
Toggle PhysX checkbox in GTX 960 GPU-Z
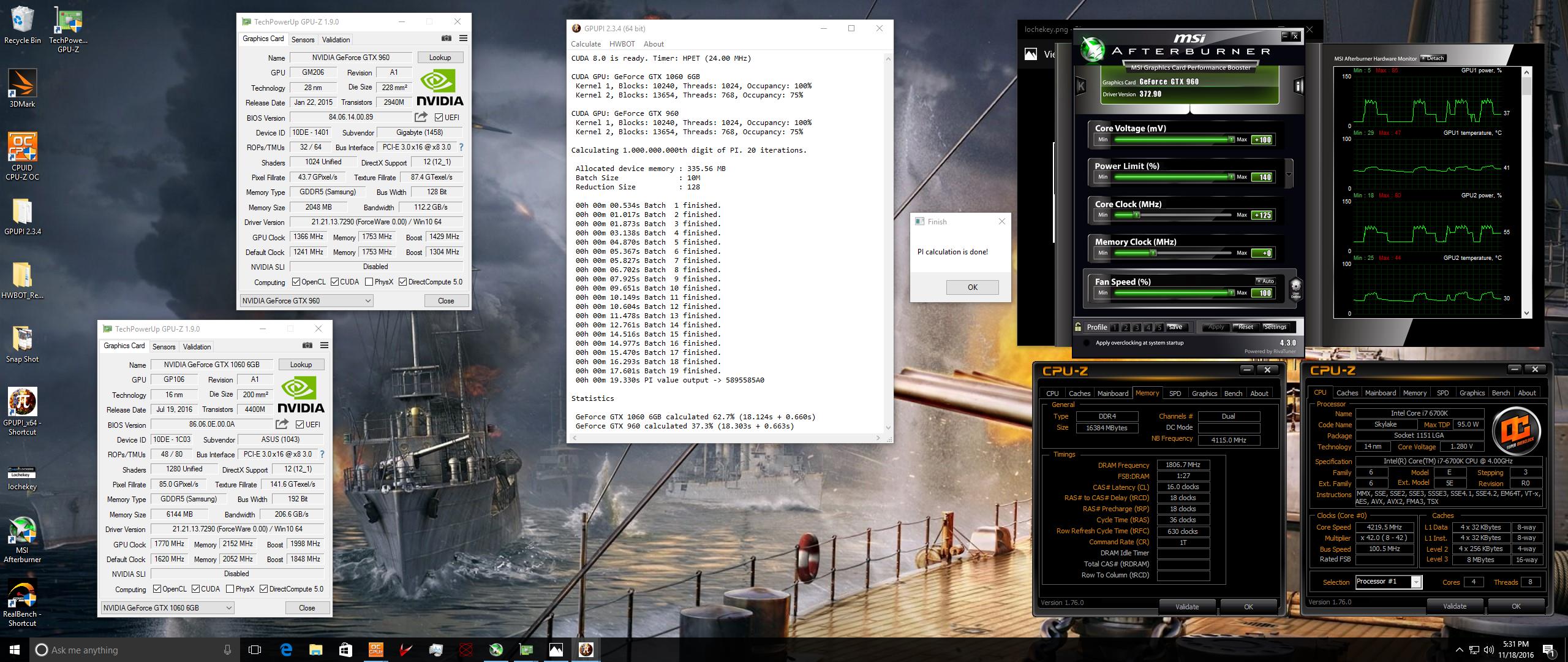coord(369,282)
